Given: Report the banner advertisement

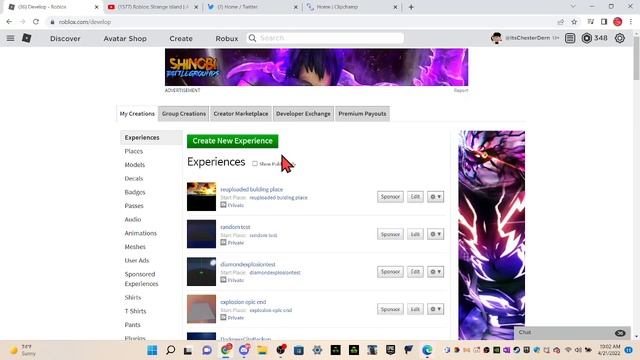Looking at the screenshot, I should [x=461, y=90].
